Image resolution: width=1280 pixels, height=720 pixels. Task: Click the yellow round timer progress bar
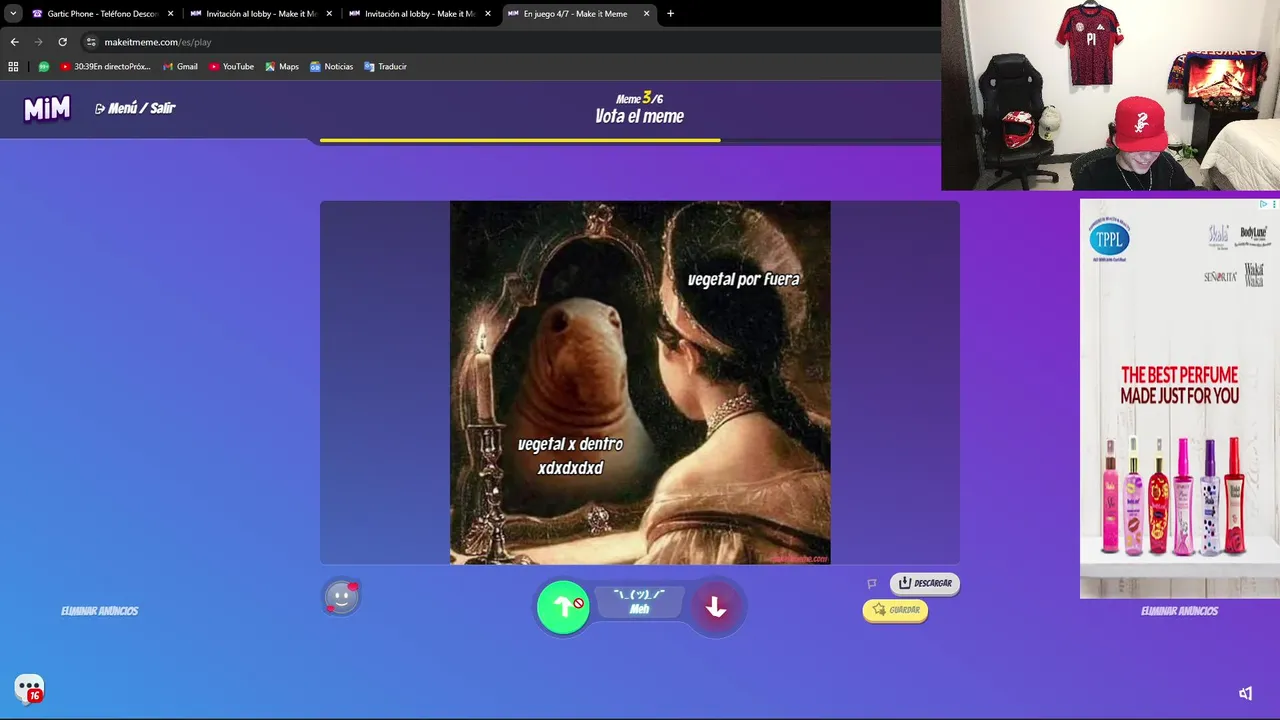(520, 141)
